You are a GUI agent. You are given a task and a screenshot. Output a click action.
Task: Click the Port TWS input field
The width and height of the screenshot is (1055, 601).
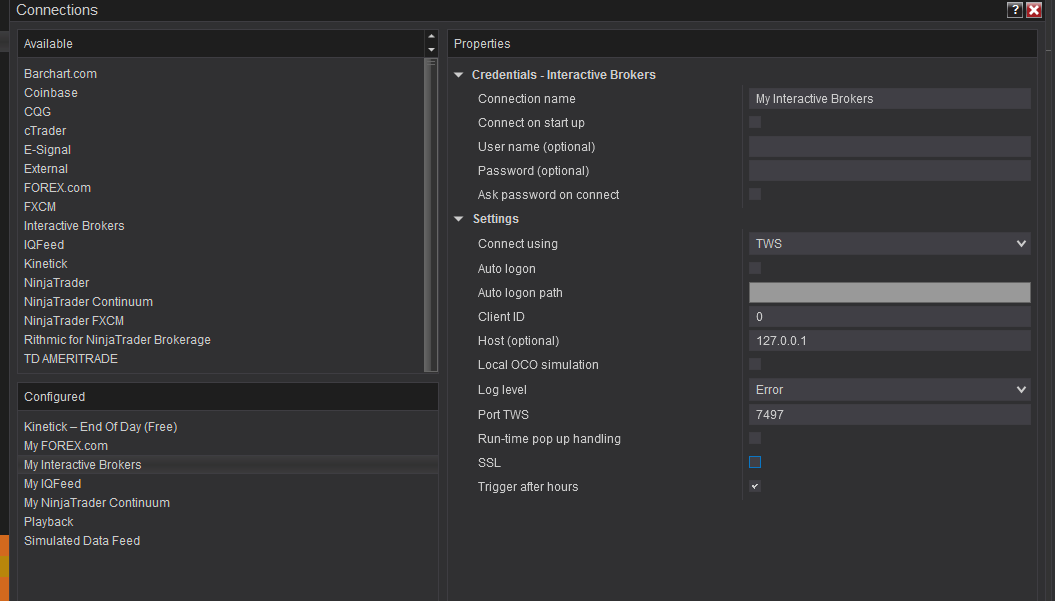tap(889, 415)
